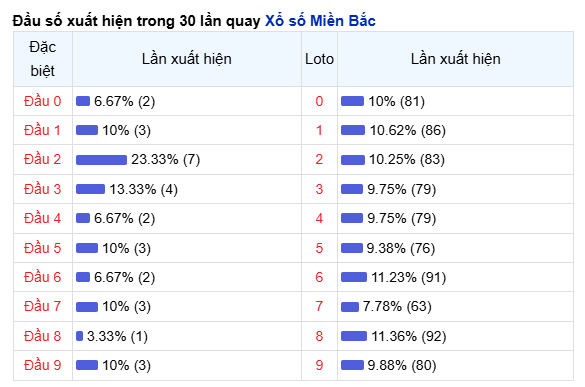
Task: Click the 10.62% (86) bar
Action: (353, 130)
